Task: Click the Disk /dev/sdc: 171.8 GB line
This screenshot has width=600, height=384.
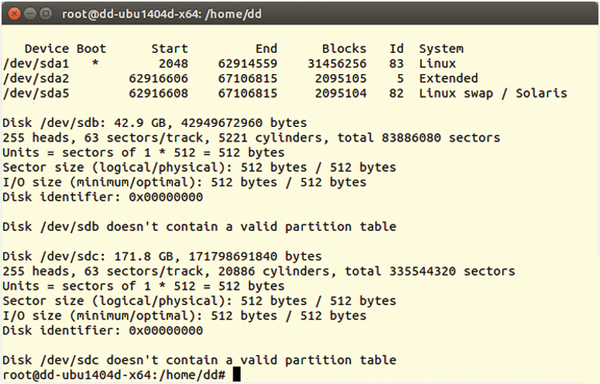Action: pyautogui.click(x=162, y=256)
